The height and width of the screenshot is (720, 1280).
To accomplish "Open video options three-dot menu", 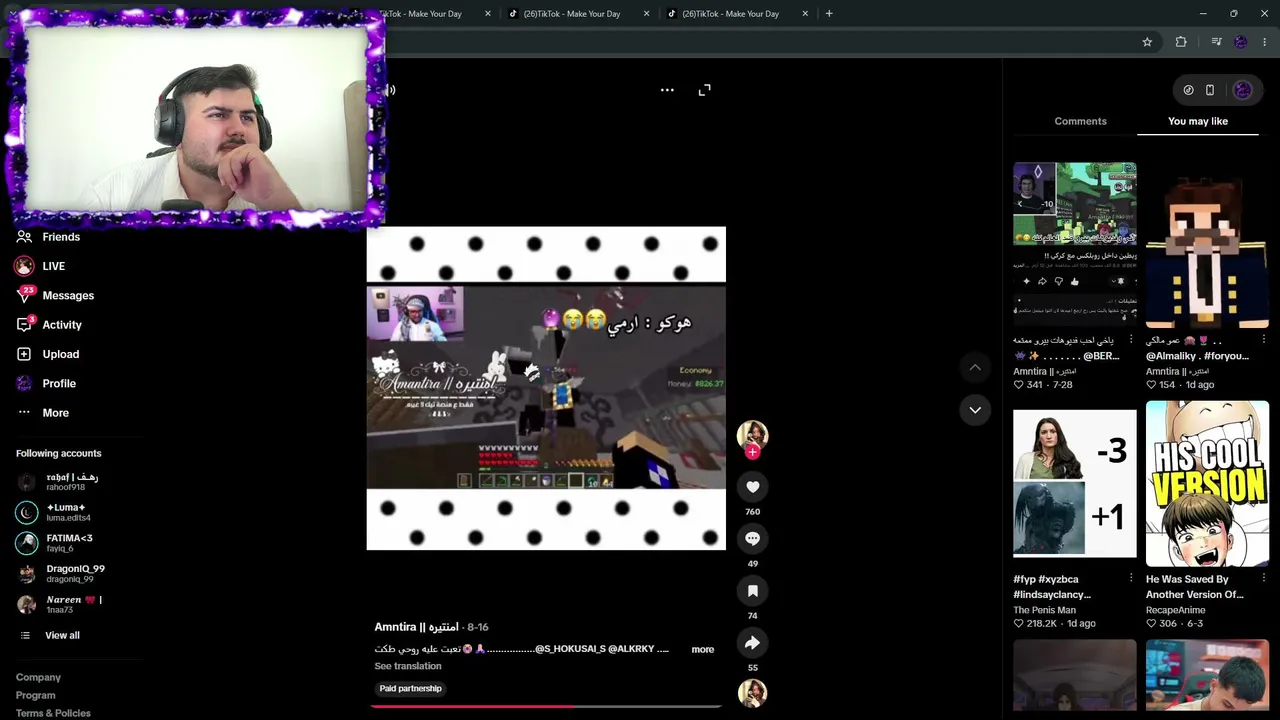I will pyautogui.click(x=667, y=90).
